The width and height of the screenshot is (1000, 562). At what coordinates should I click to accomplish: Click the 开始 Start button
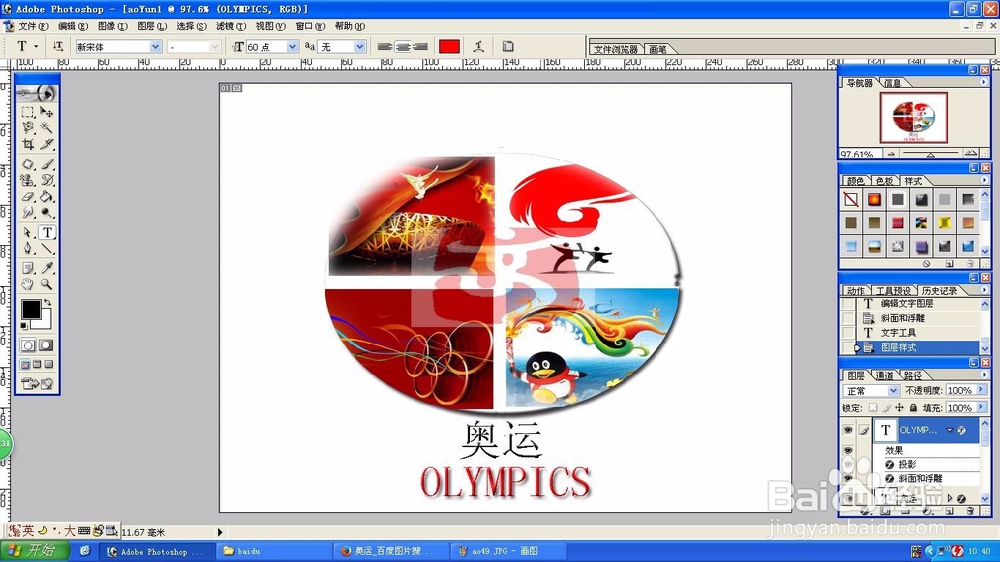tap(36, 551)
